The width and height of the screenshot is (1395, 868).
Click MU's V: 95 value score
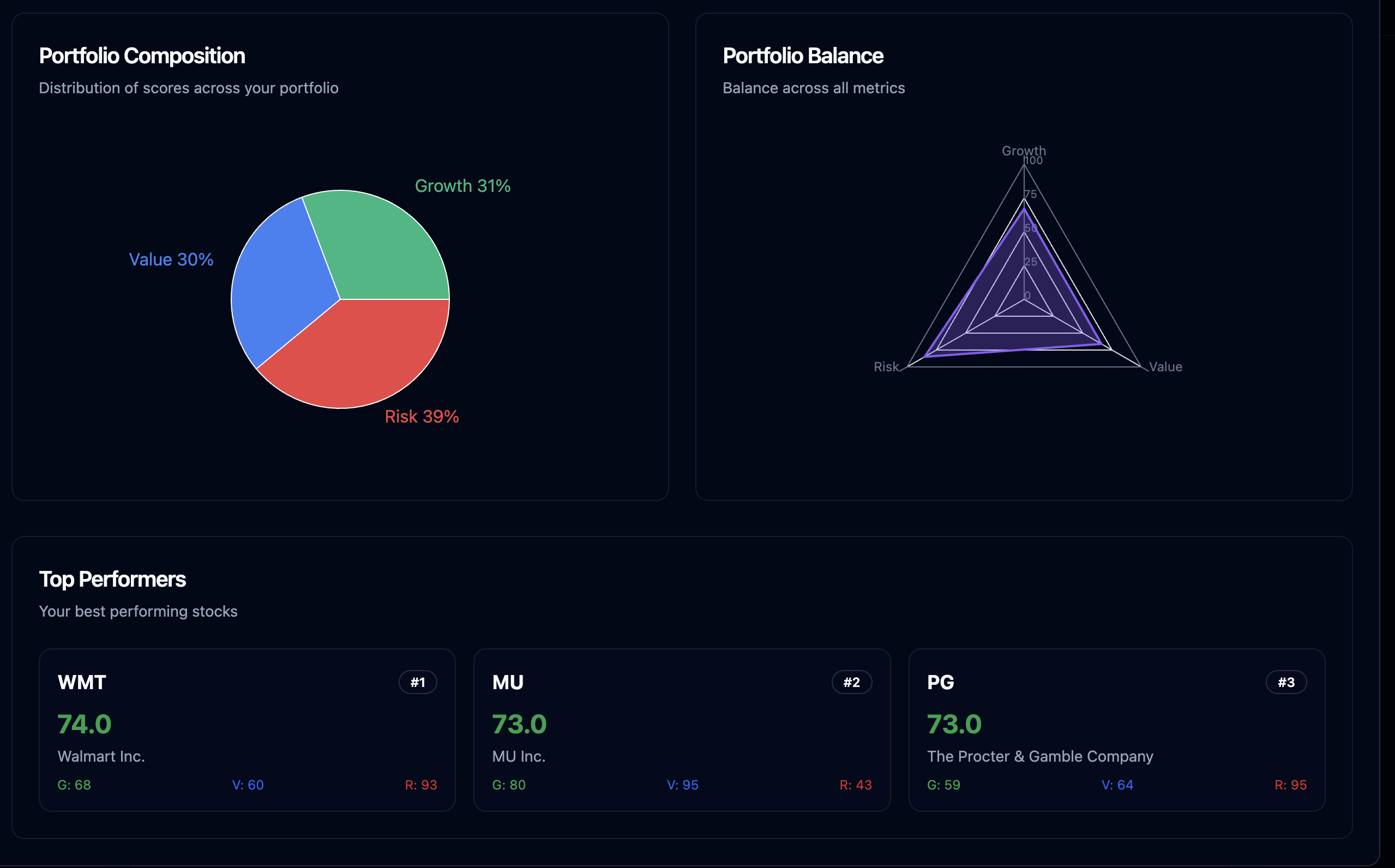click(x=683, y=785)
